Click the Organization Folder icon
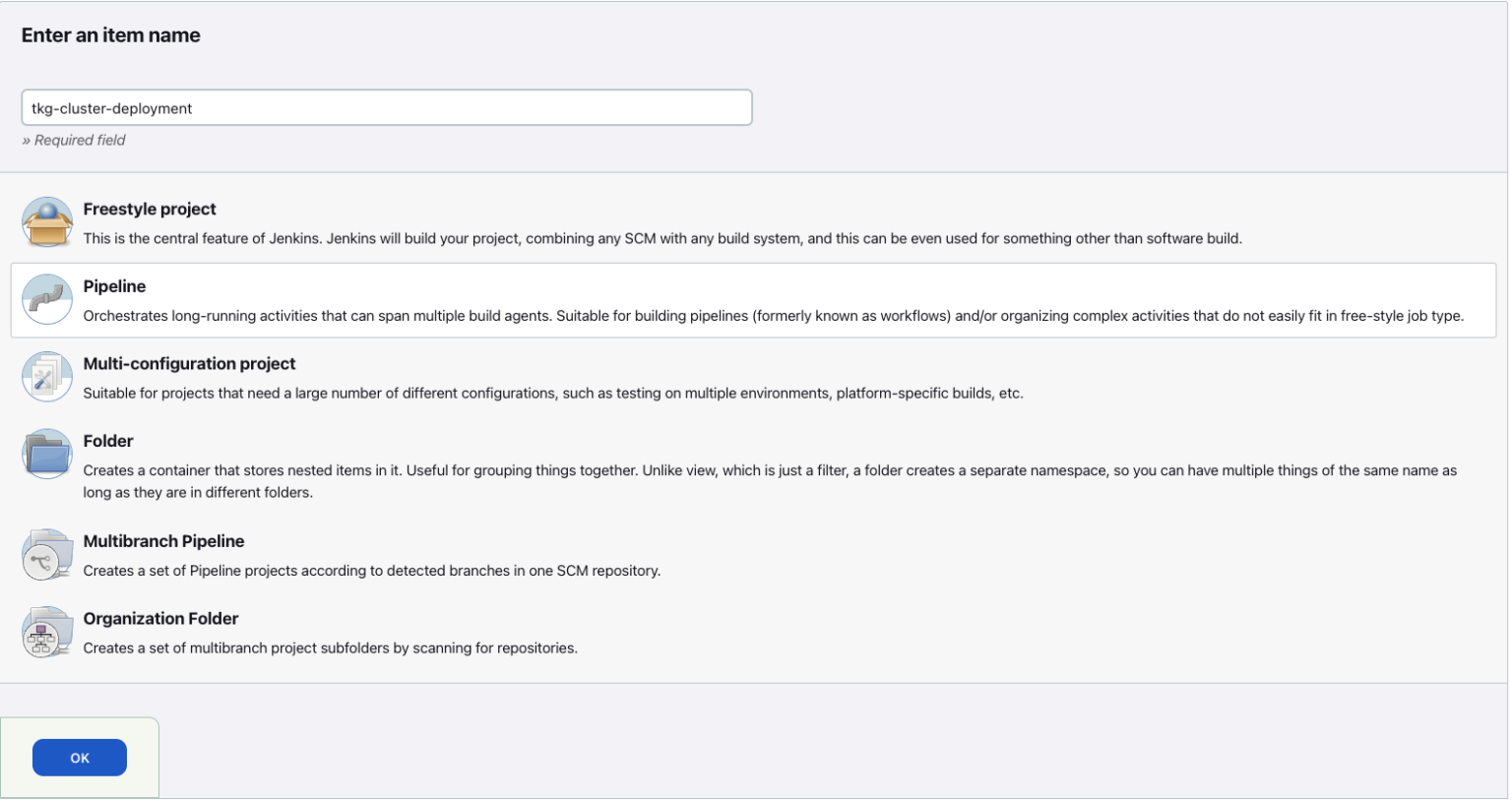This screenshot has height=800, width=1512. tap(47, 632)
